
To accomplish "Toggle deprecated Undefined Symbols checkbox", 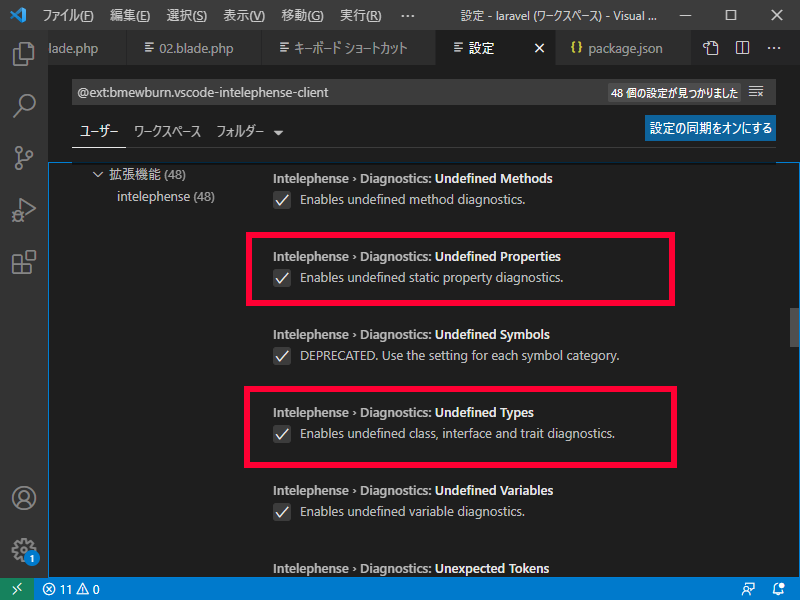I will [x=282, y=356].
